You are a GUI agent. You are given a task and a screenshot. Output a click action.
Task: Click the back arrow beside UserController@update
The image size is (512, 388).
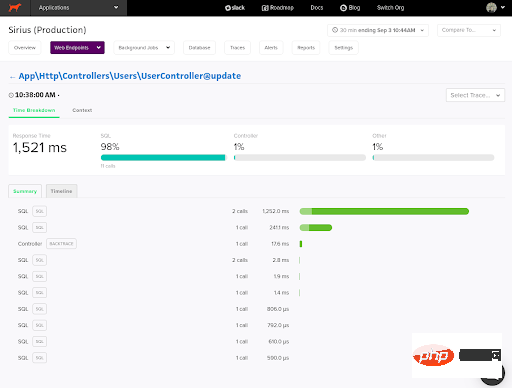point(12,77)
